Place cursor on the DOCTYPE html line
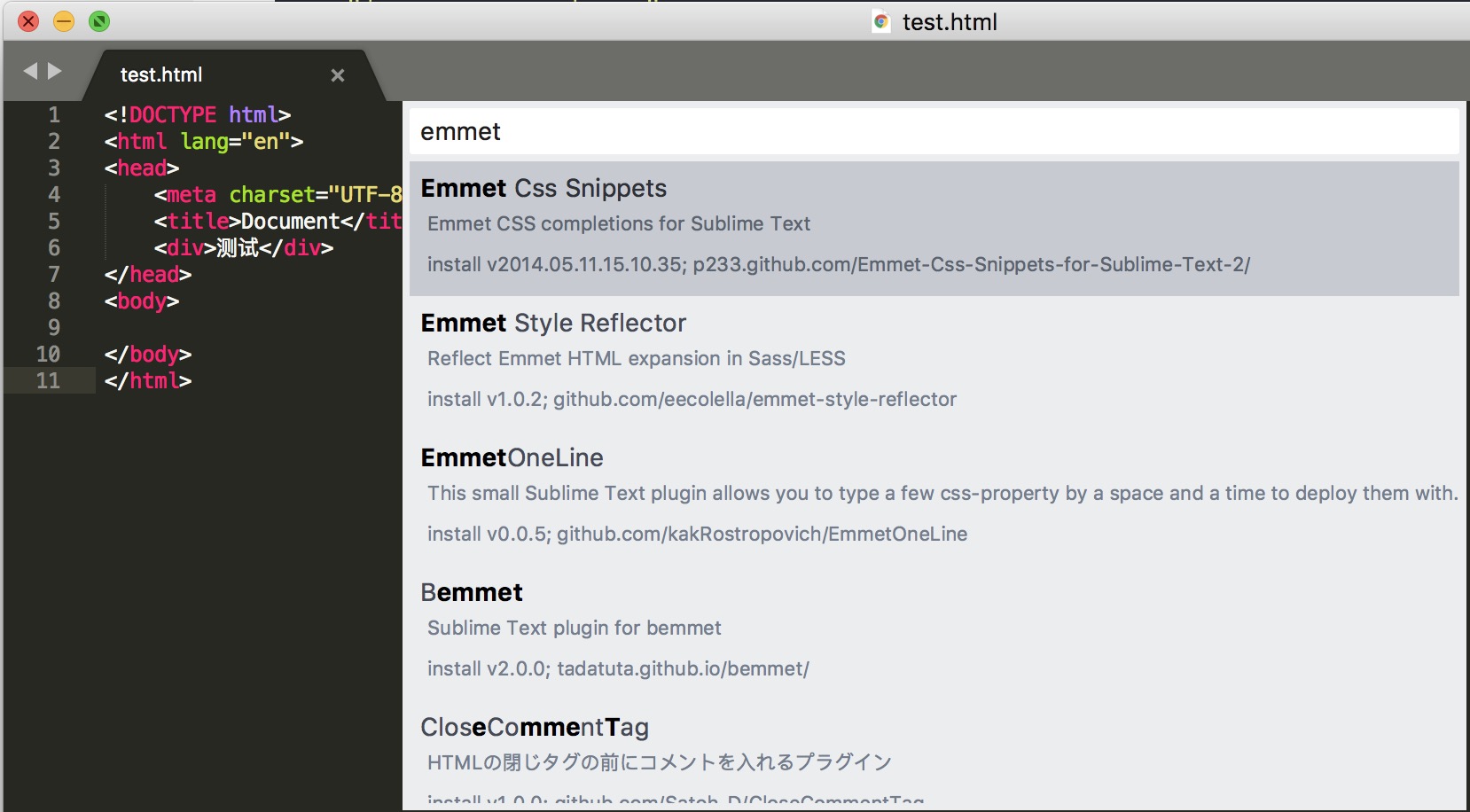The width and height of the screenshot is (1470, 812). (x=198, y=114)
